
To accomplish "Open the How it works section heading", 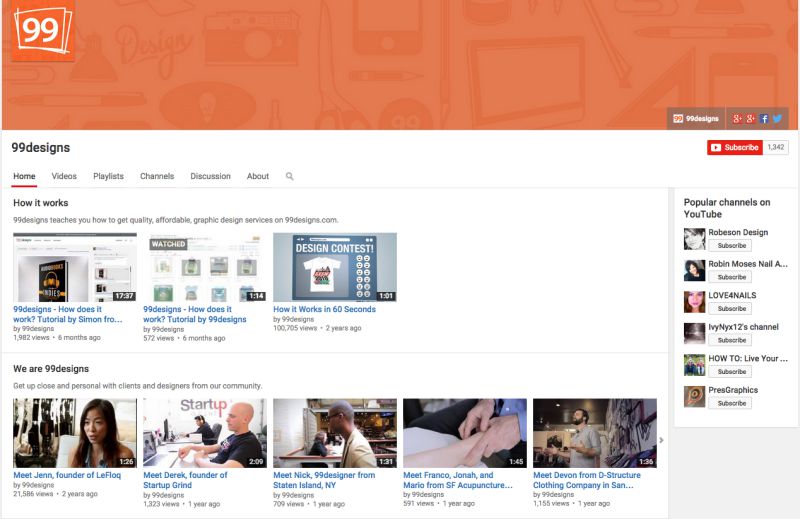I will tap(41, 203).
